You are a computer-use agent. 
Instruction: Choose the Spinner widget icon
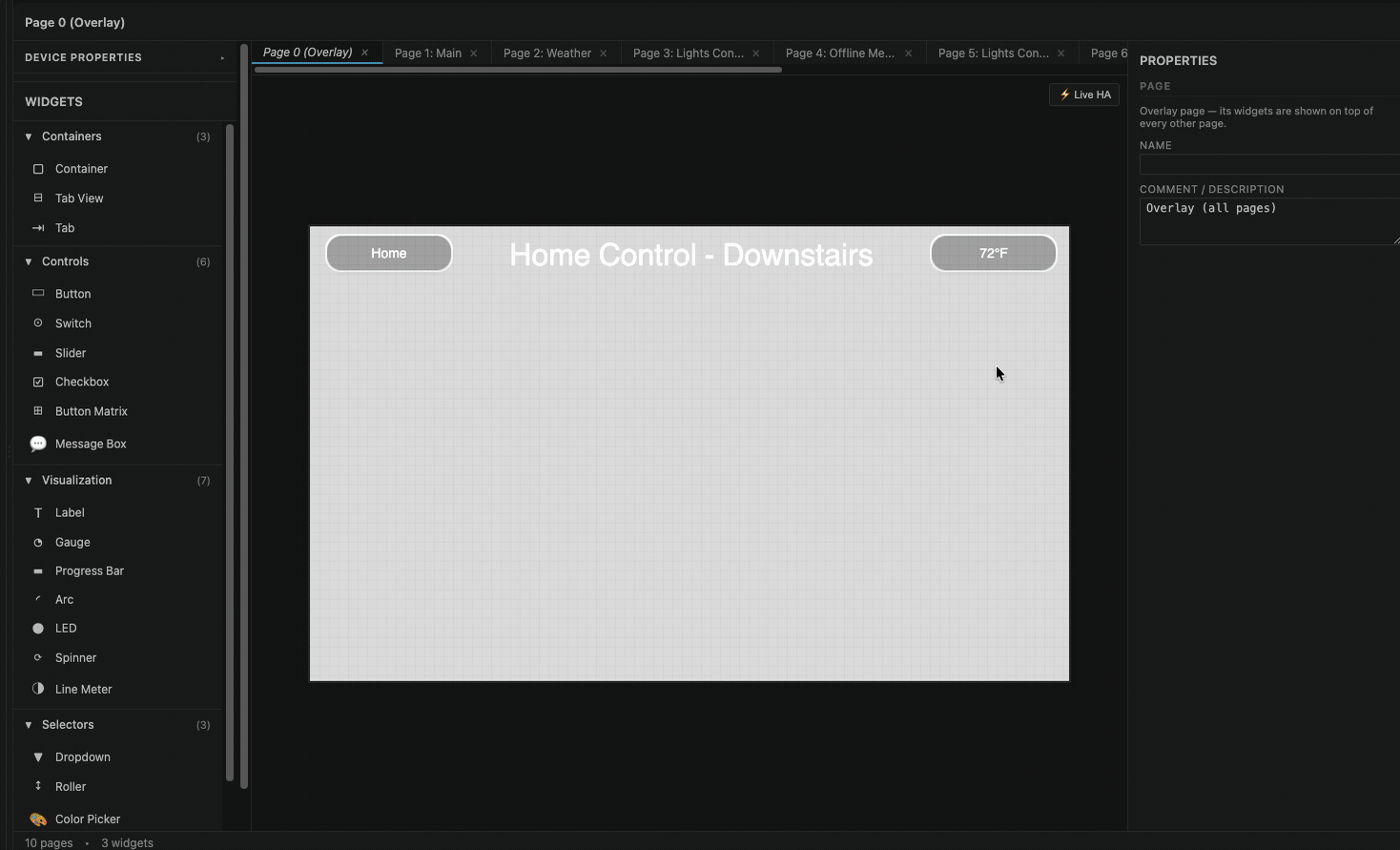(38, 657)
